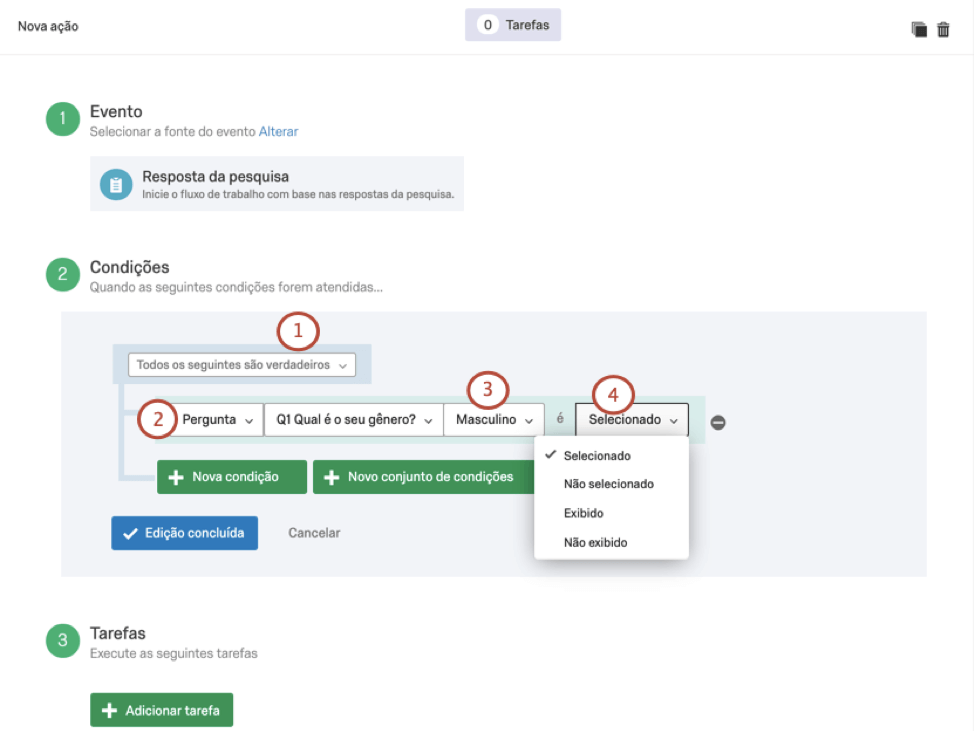Collapse the Selecionado operator dropdown
This screenshot has height=731, width=974.
tap(632, 420)
